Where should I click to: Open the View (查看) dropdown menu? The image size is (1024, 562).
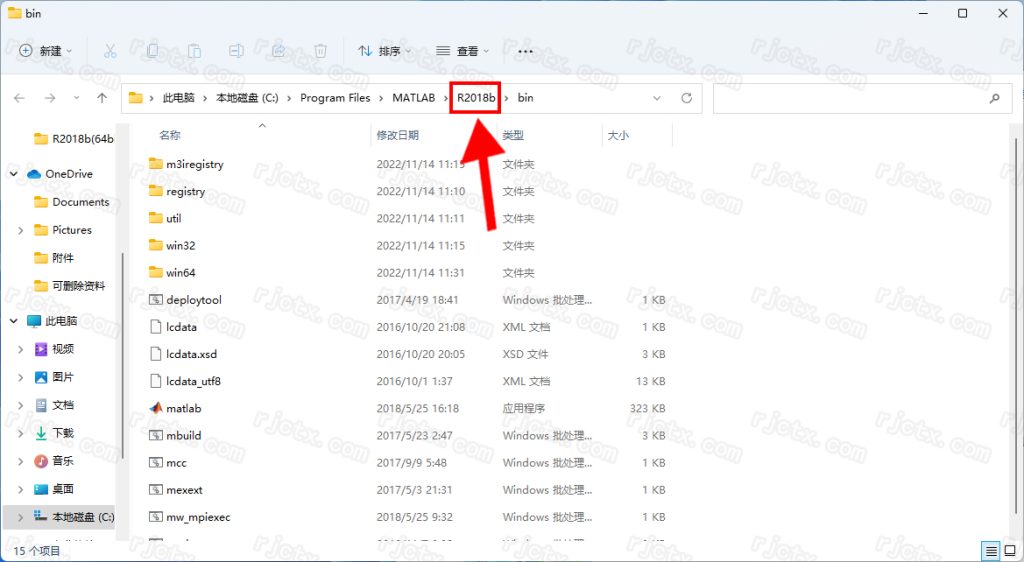coord(462,50)
